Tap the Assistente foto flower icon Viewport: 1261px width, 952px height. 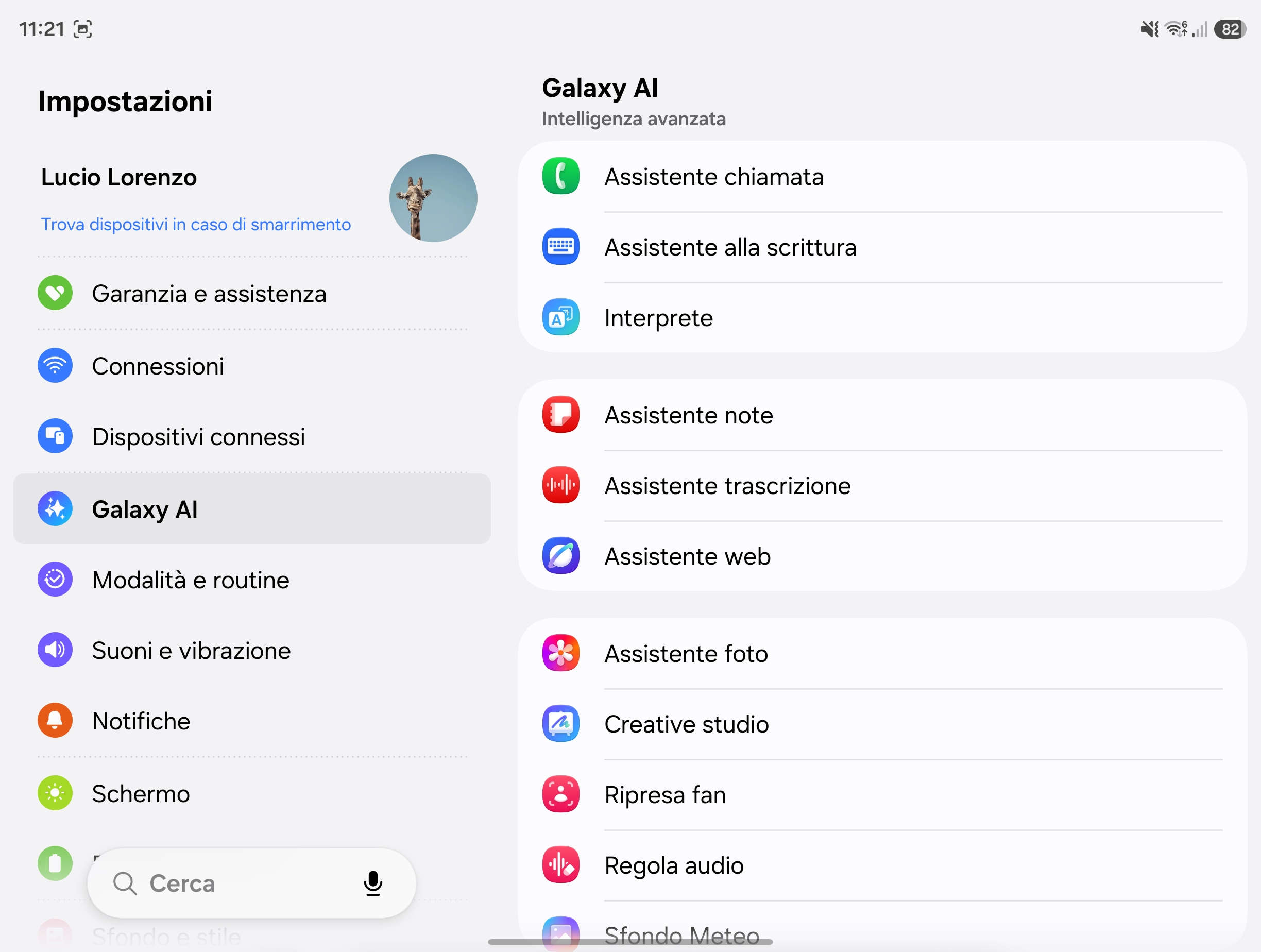[x=560, y=653]
